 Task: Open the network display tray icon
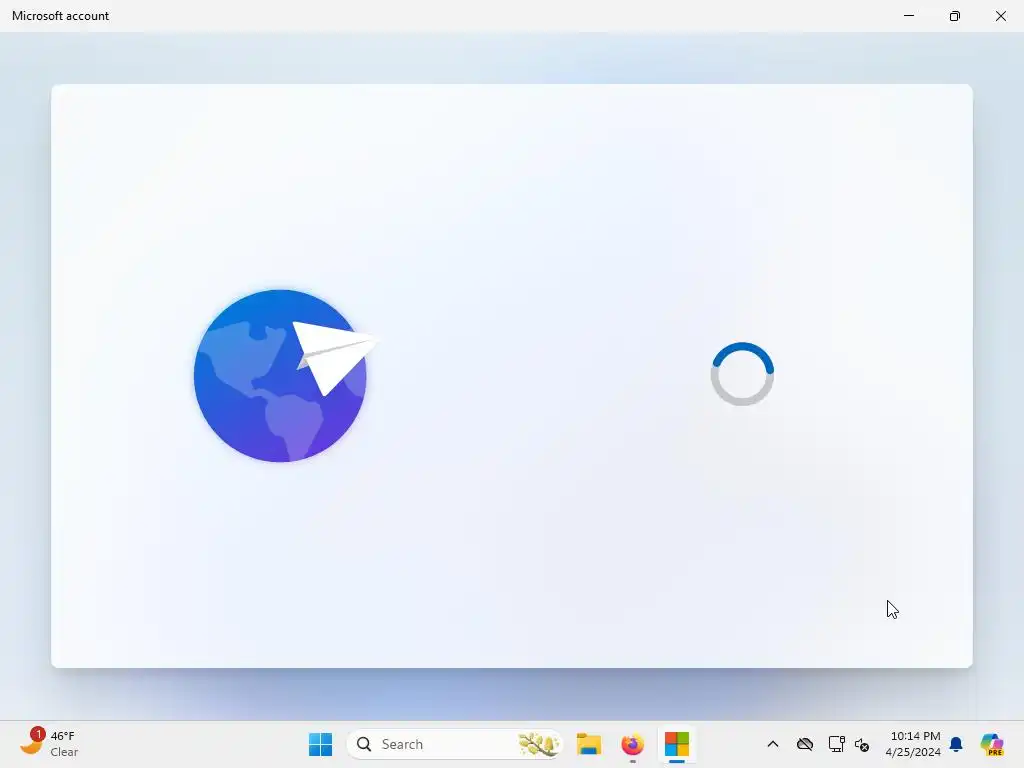coord(836,744)
